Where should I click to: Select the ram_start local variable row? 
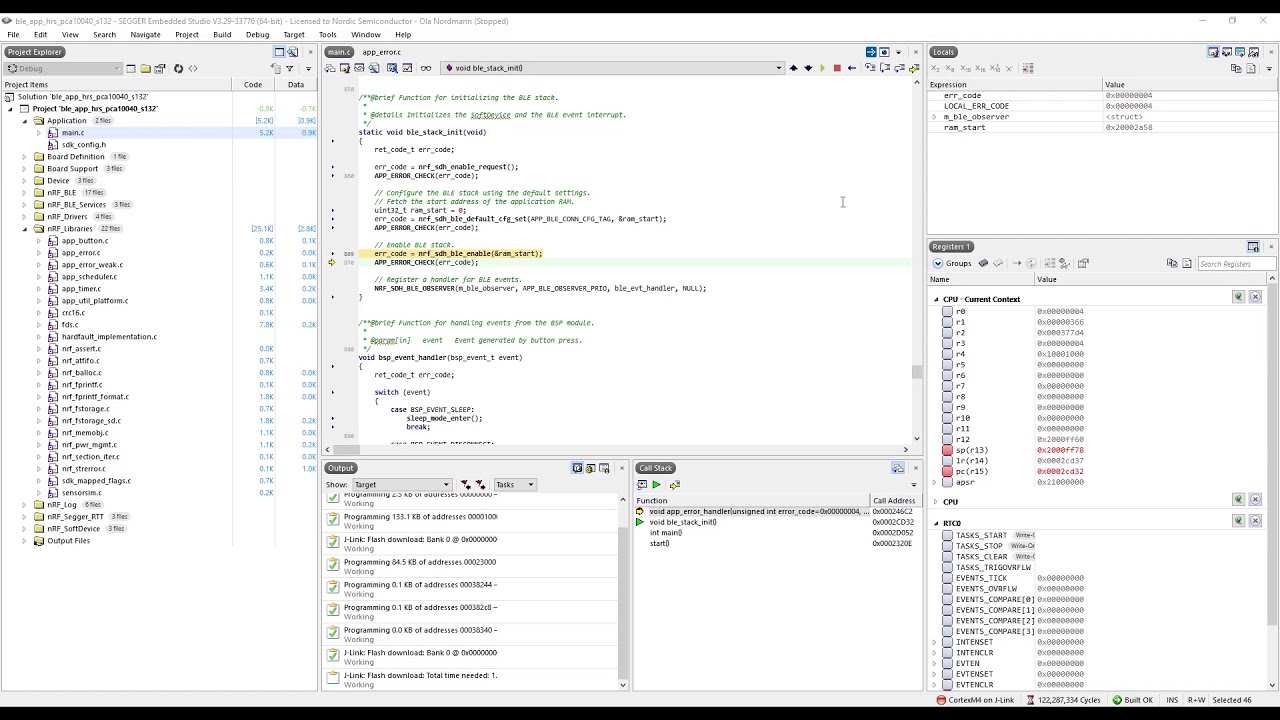[1100, 128]
